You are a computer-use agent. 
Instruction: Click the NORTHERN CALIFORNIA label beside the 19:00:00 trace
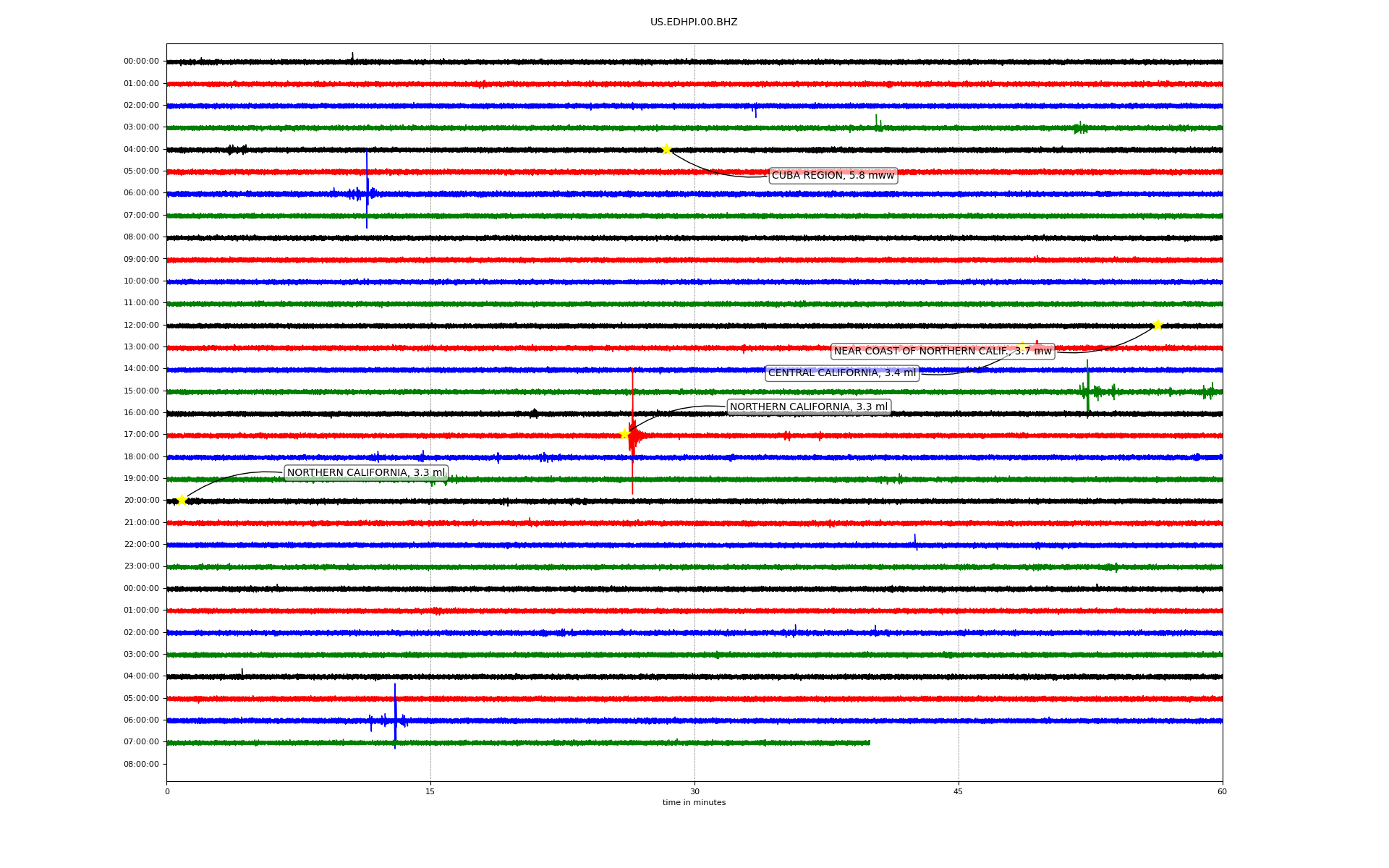click(x=366, y=473)
